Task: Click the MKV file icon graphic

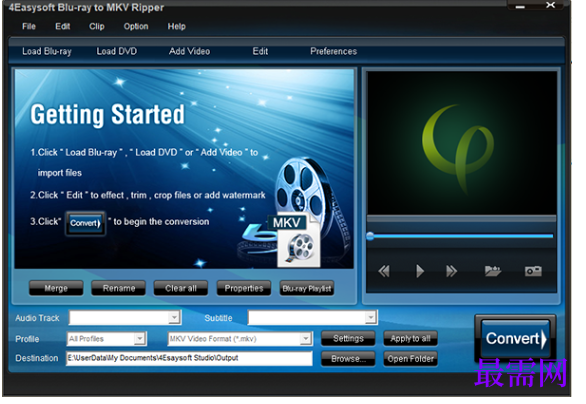Action: point(295,241)
